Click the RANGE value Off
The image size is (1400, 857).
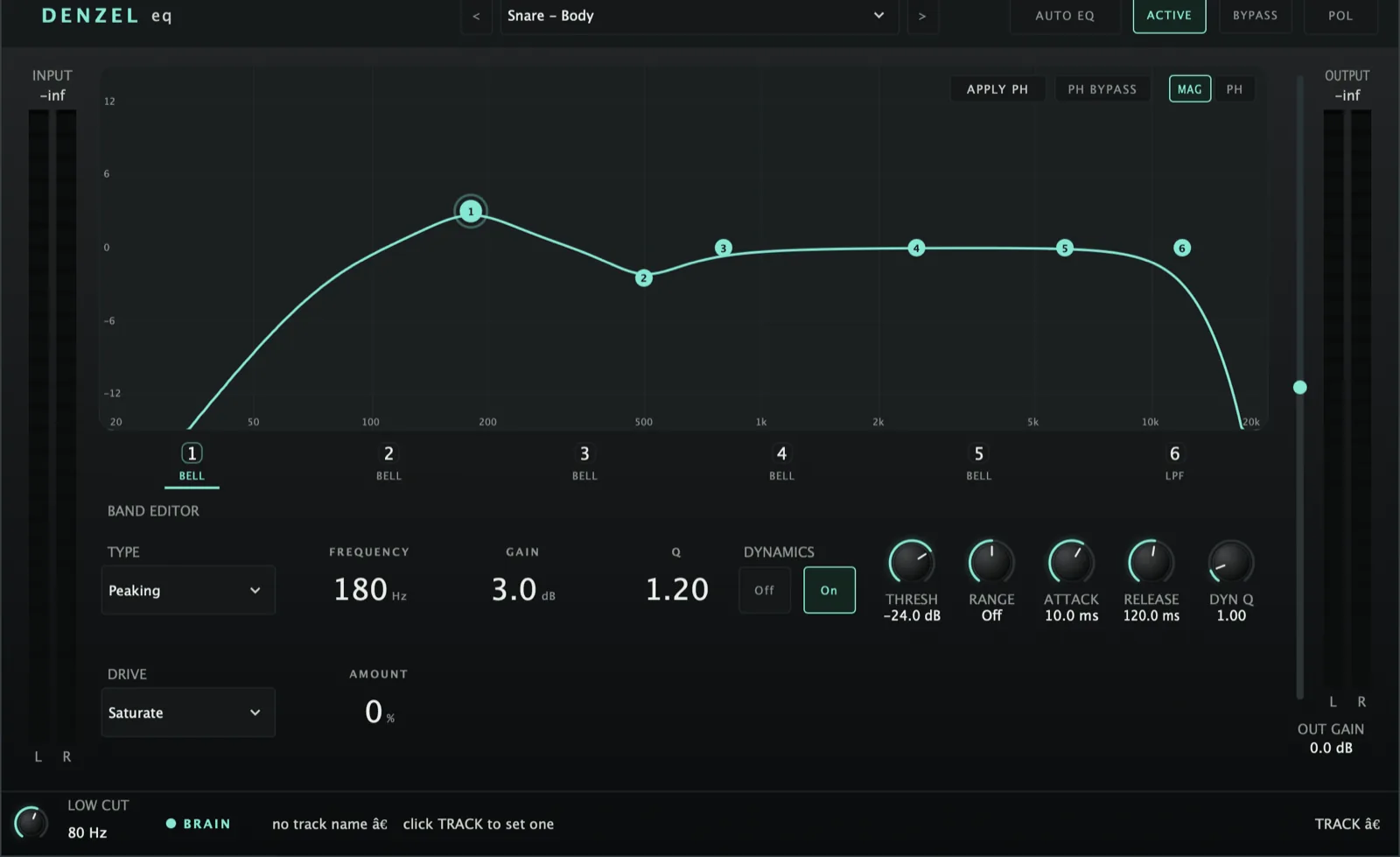click(991, 615)
